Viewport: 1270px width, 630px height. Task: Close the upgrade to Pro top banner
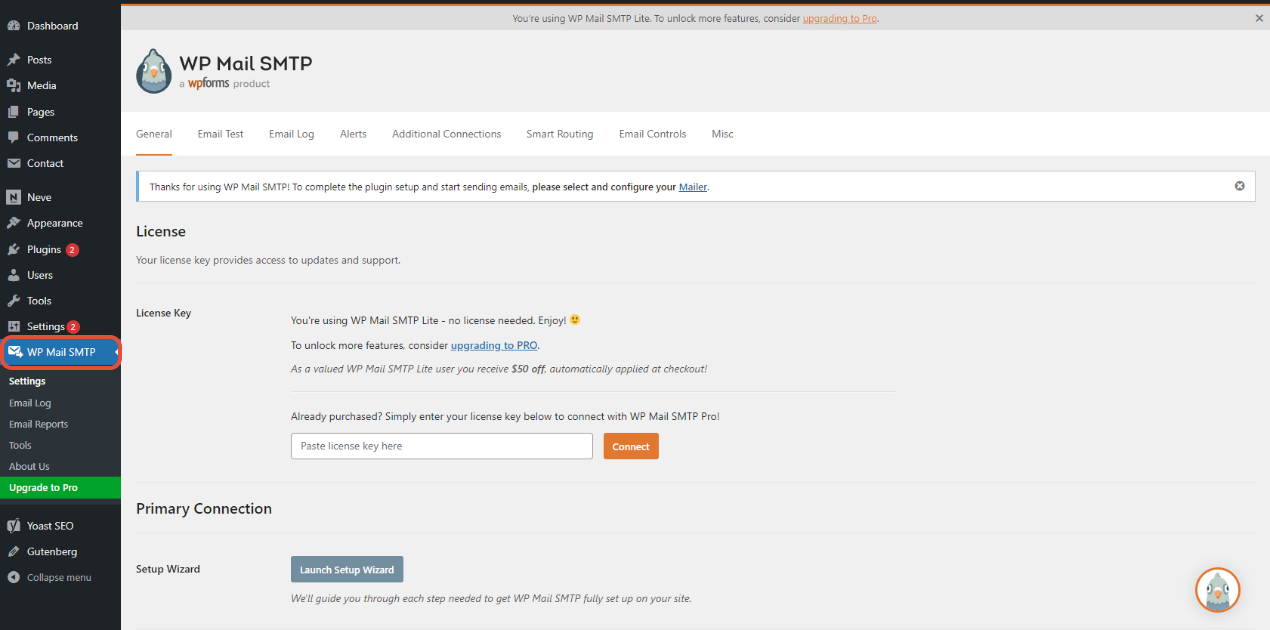point(1259,18)
